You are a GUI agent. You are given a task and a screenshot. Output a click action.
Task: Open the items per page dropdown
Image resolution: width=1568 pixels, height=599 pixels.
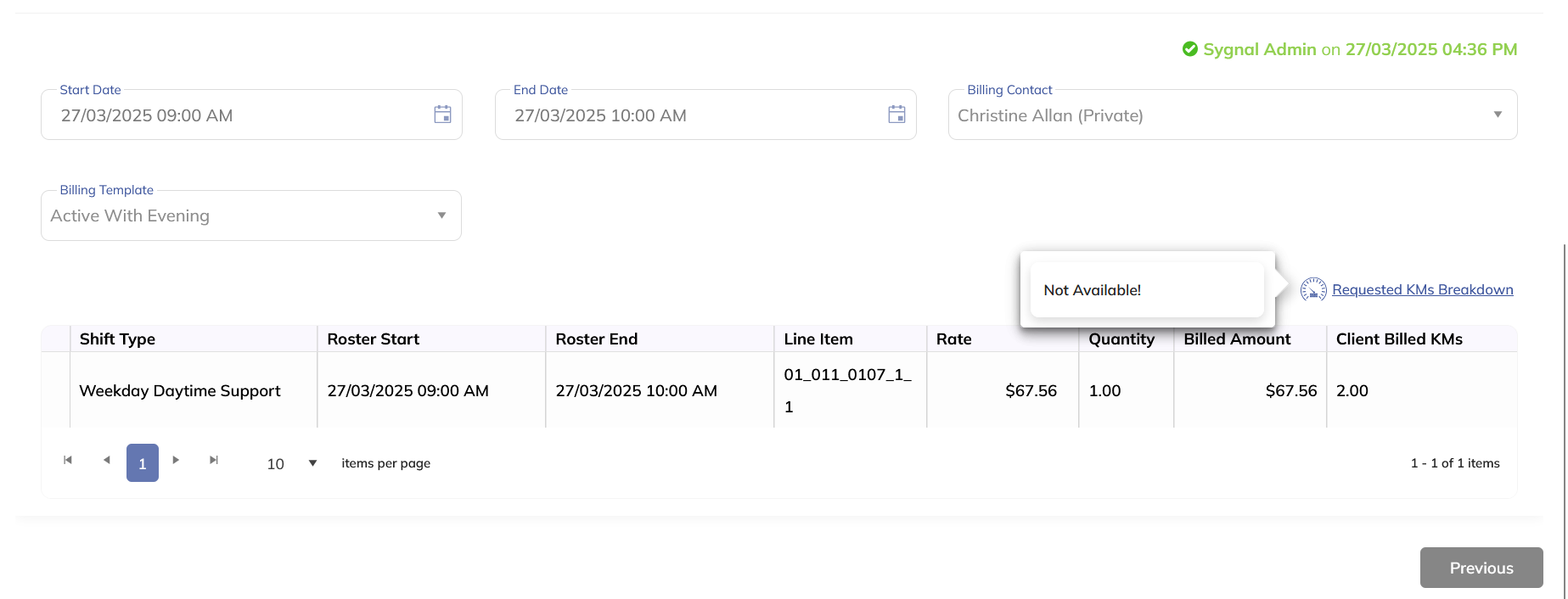pyautogui.click(x=312, y=463)
